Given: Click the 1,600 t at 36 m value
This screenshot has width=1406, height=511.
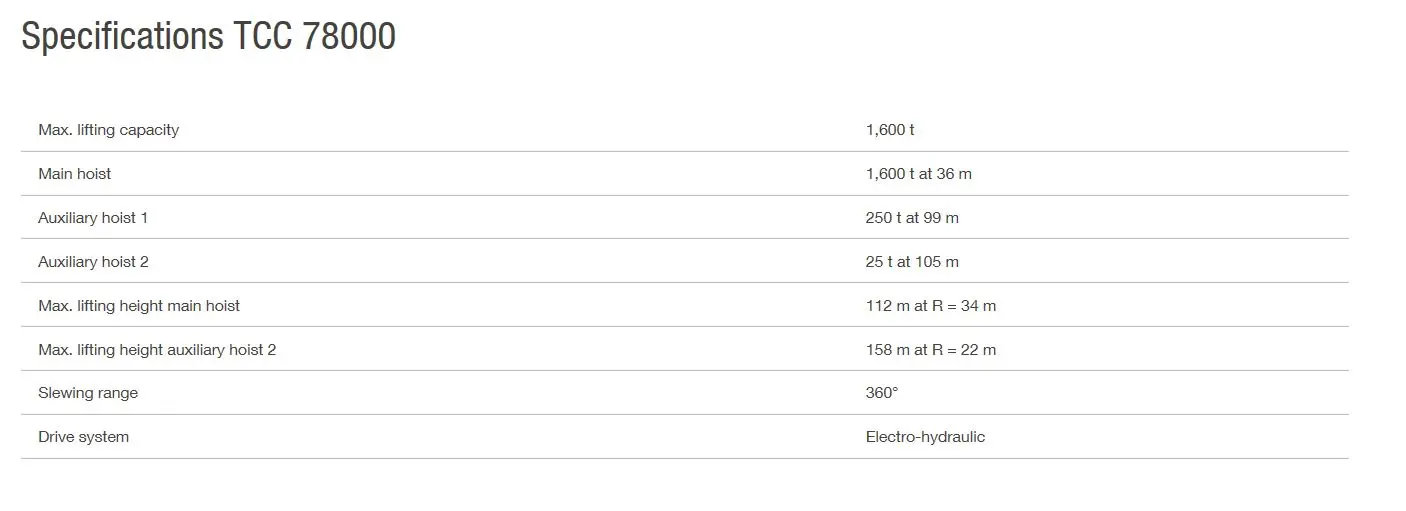Looking at the screenshot, I should tap(919, 174).
